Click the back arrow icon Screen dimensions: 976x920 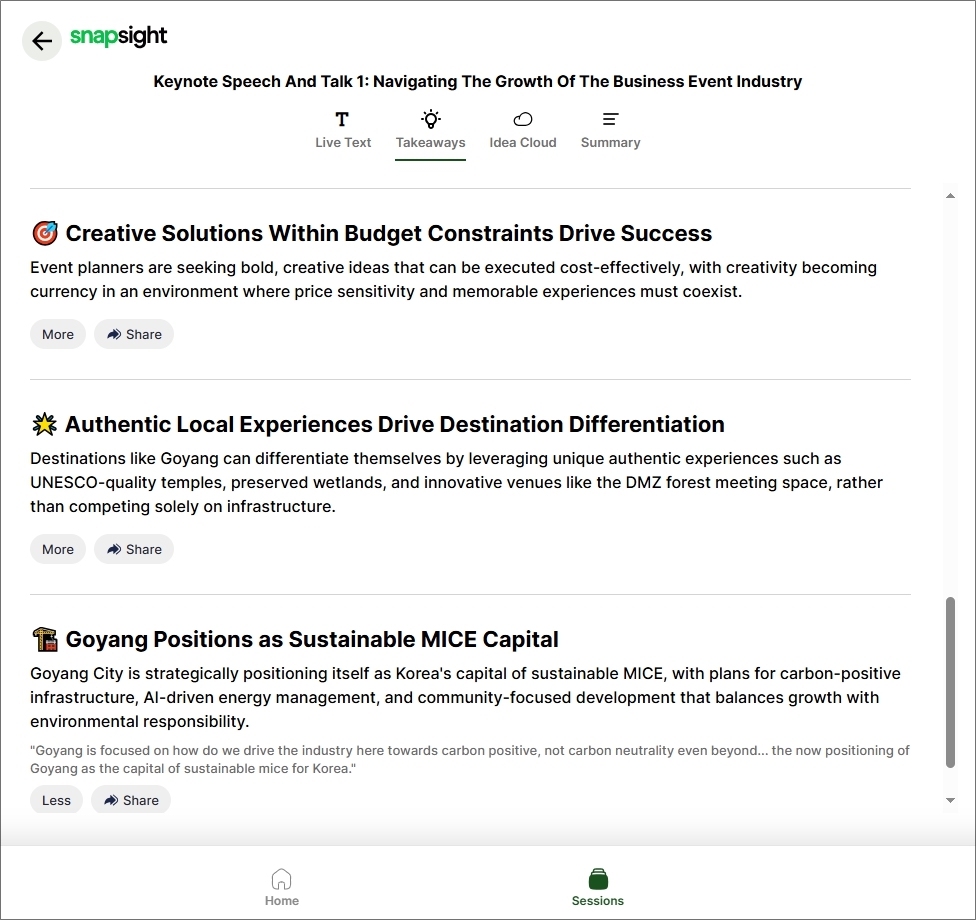[42, 41]
